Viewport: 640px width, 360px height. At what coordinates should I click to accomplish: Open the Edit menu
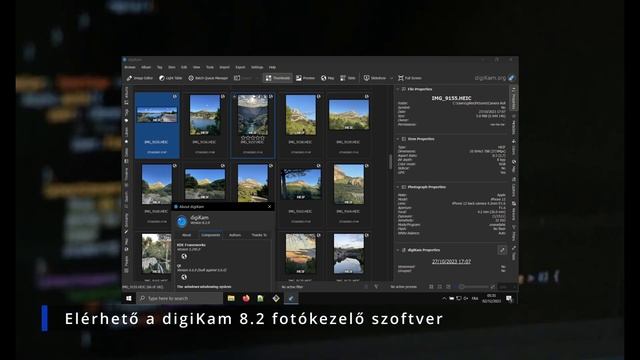(x=184, y=67)
